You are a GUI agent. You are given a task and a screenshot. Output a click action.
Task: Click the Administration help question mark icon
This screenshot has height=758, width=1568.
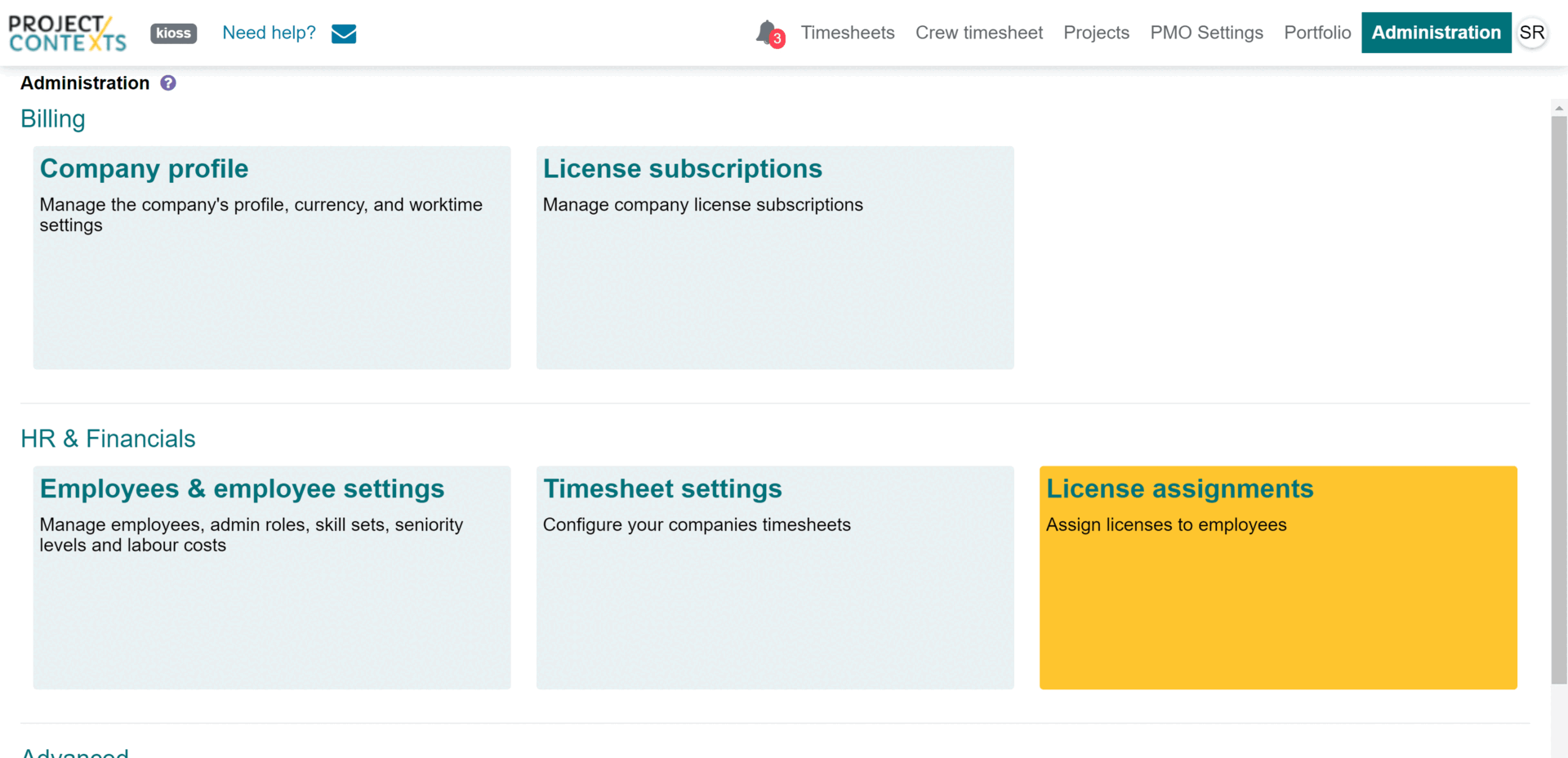pos(168,83)
